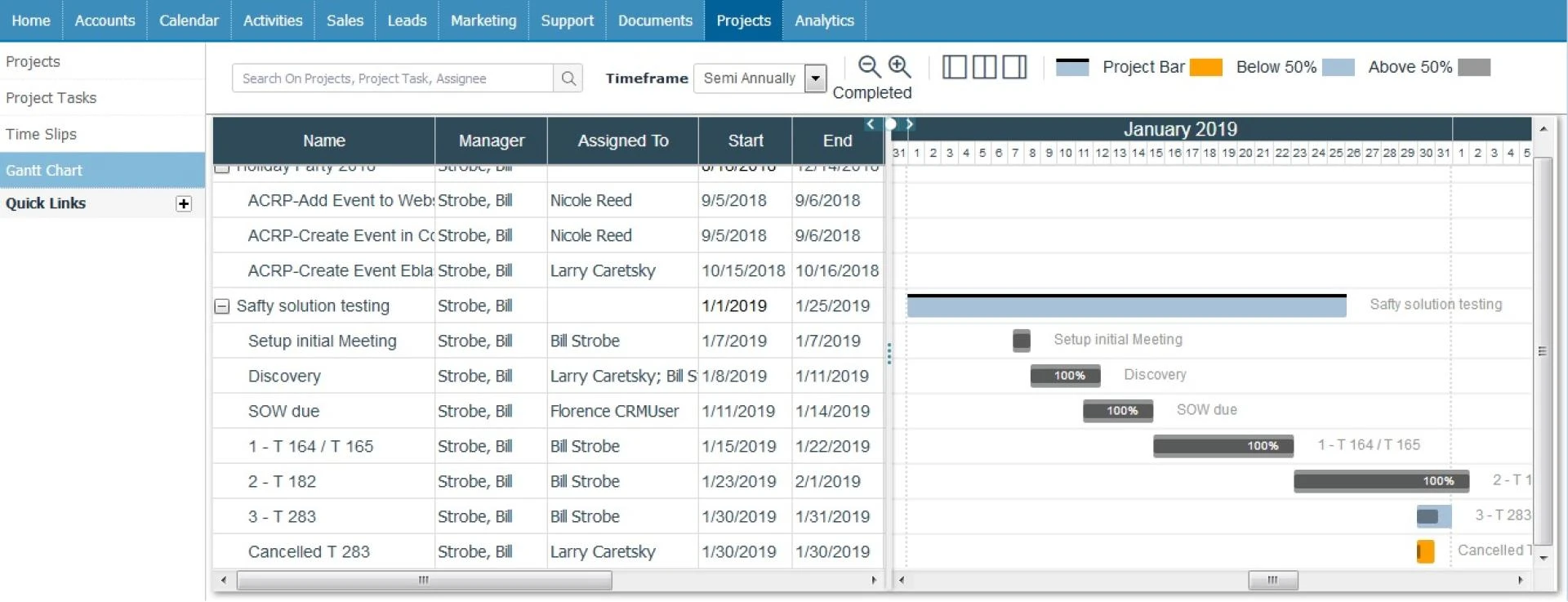Click the search projects input field
The height and width of the screenshot is (602, 1568).
point(393,78)
